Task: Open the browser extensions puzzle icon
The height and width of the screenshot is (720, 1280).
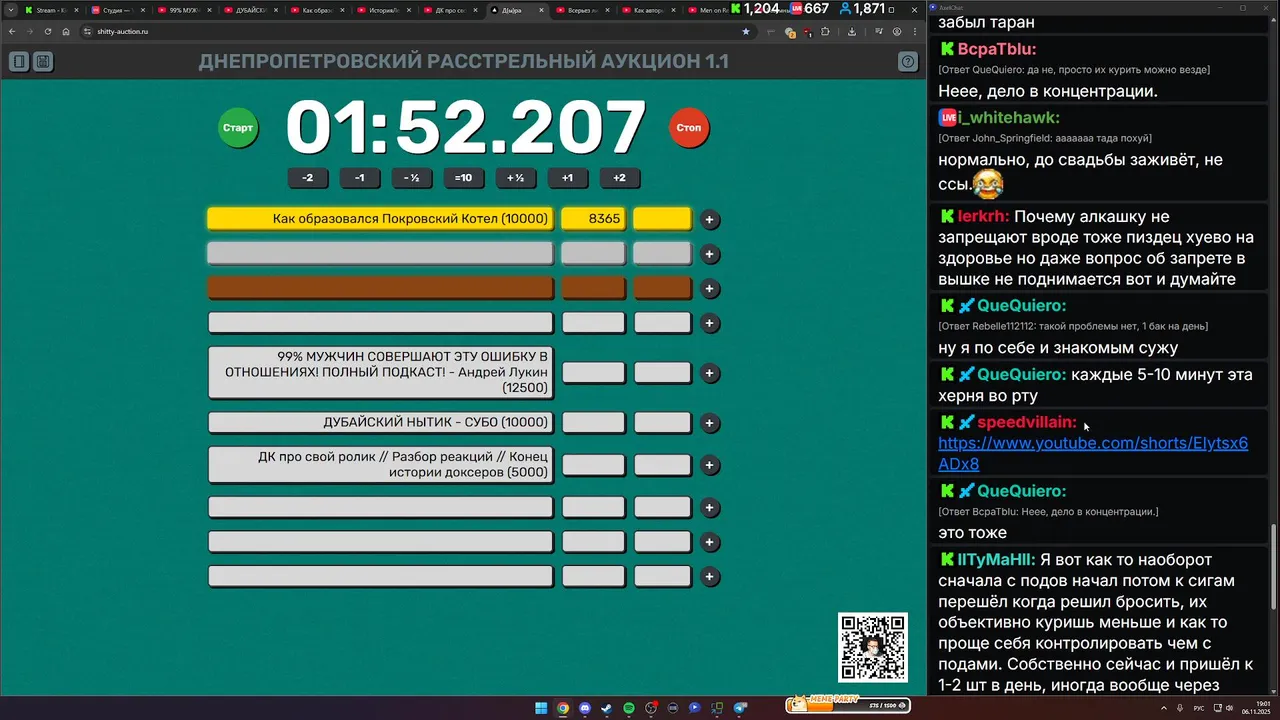Action: [825, 31]
